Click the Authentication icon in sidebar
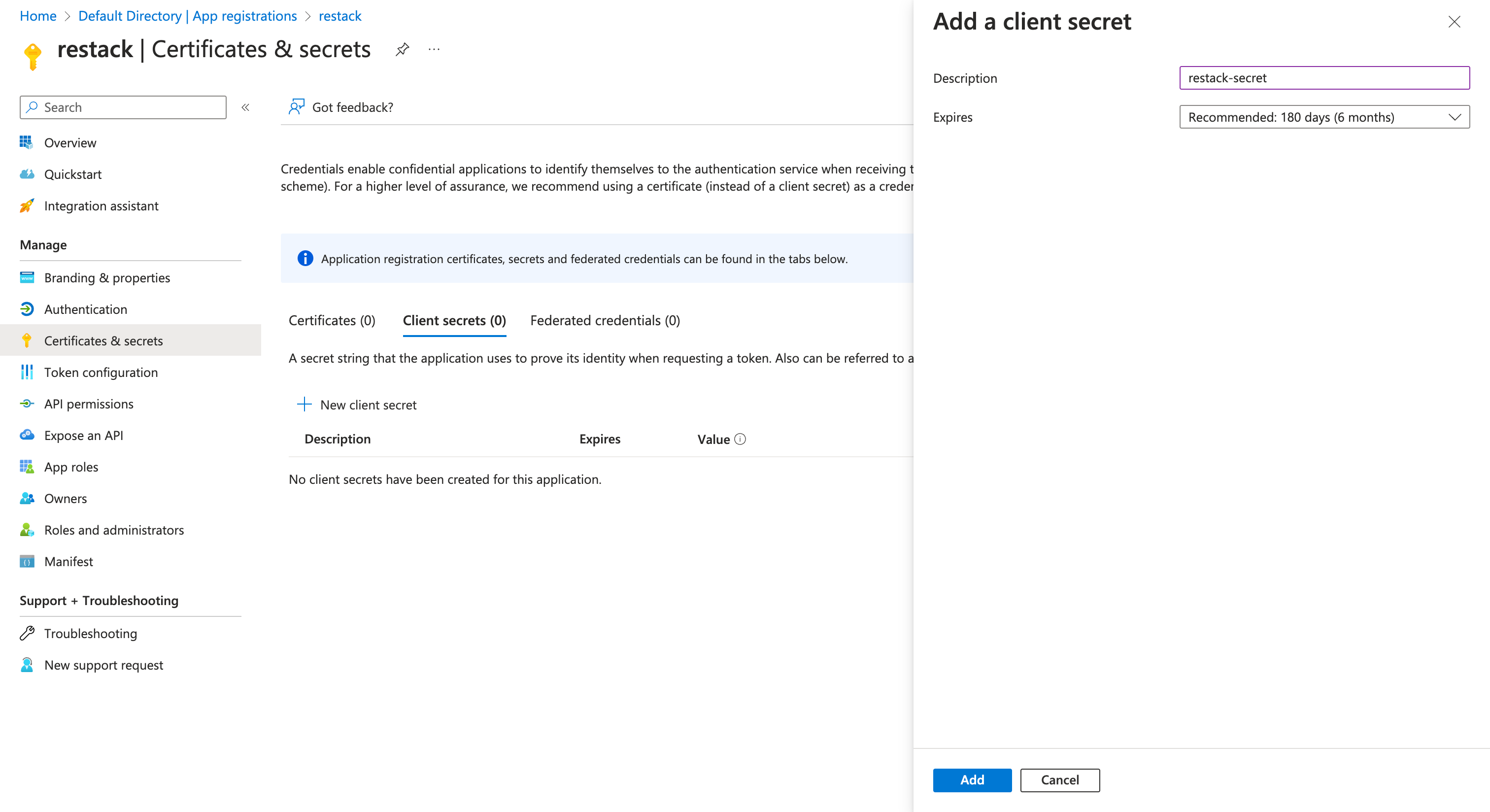Image resolution: width=1490 pixels, height=812 pixels. tap(27, 309)
